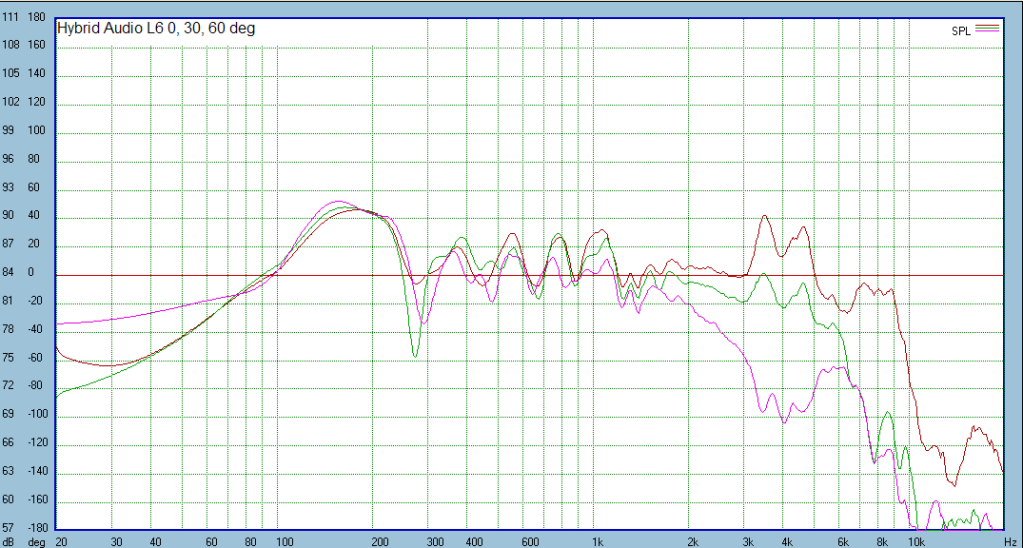Viewport: 1023px width, 548px height.
Task: Click the 300 Hz frequency label
Action: tap(436, 542)
